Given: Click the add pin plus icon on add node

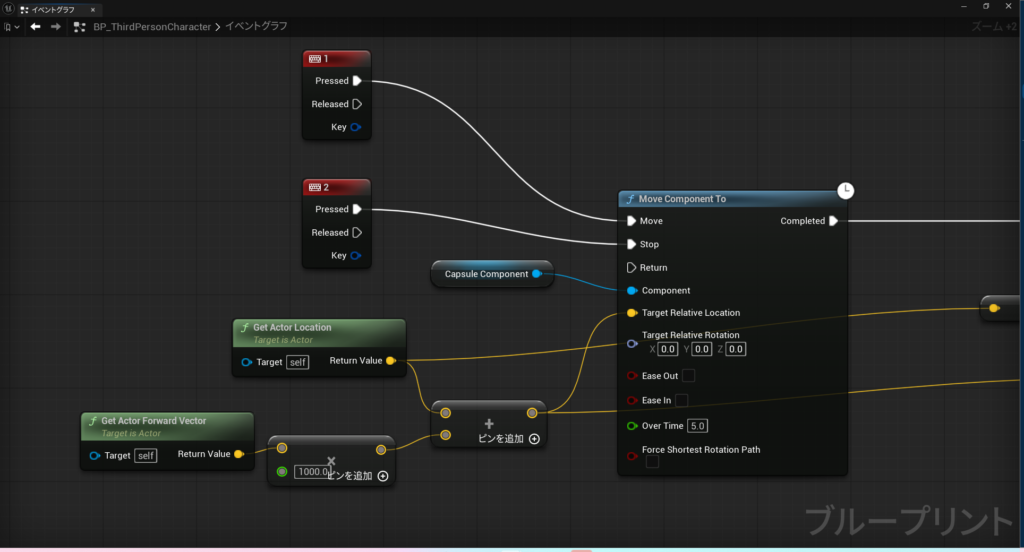Looking at the screenshot, I should coord(534,439).
